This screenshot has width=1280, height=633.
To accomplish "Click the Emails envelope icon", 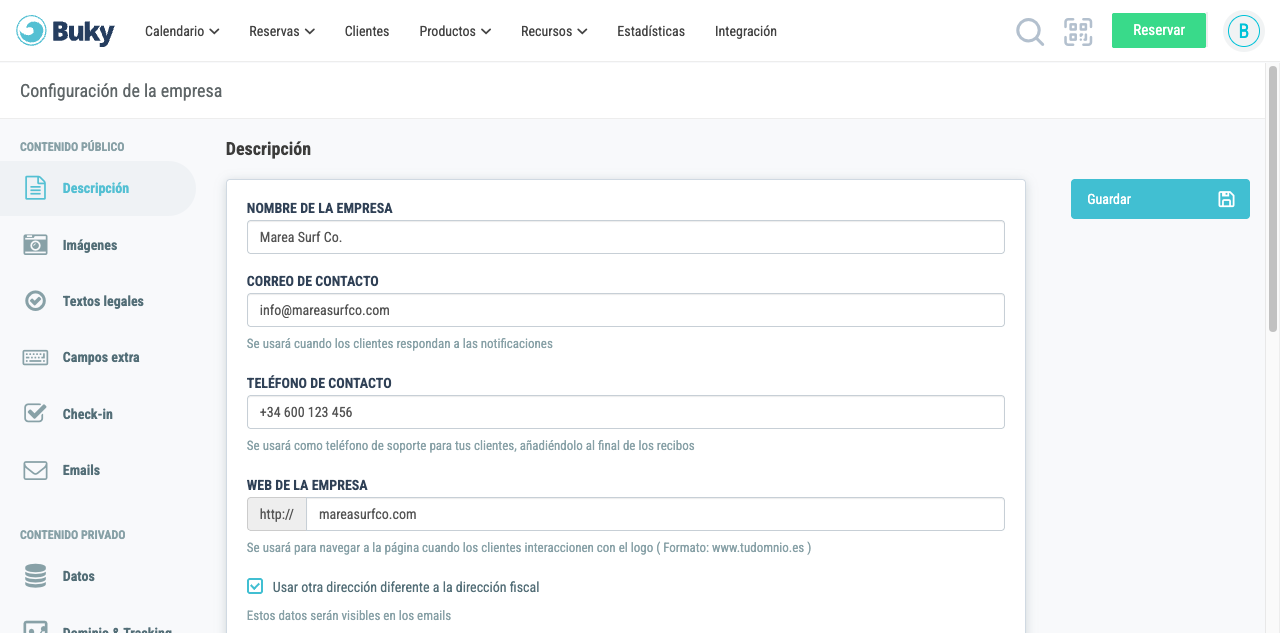I will [35, 470].
